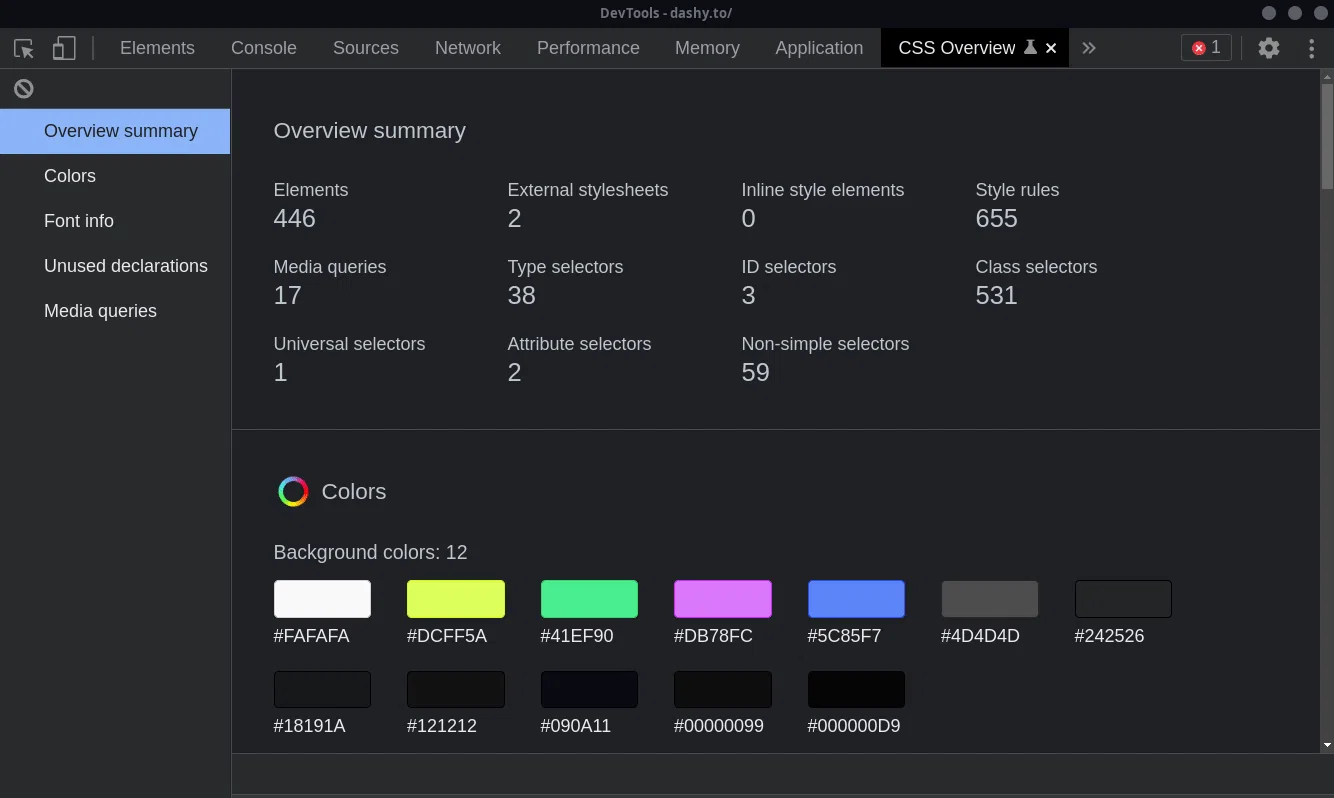Screen dimensions: 1334x798
Task: Click the #5C85F7 blue swatch
Action: click(856, 599)
